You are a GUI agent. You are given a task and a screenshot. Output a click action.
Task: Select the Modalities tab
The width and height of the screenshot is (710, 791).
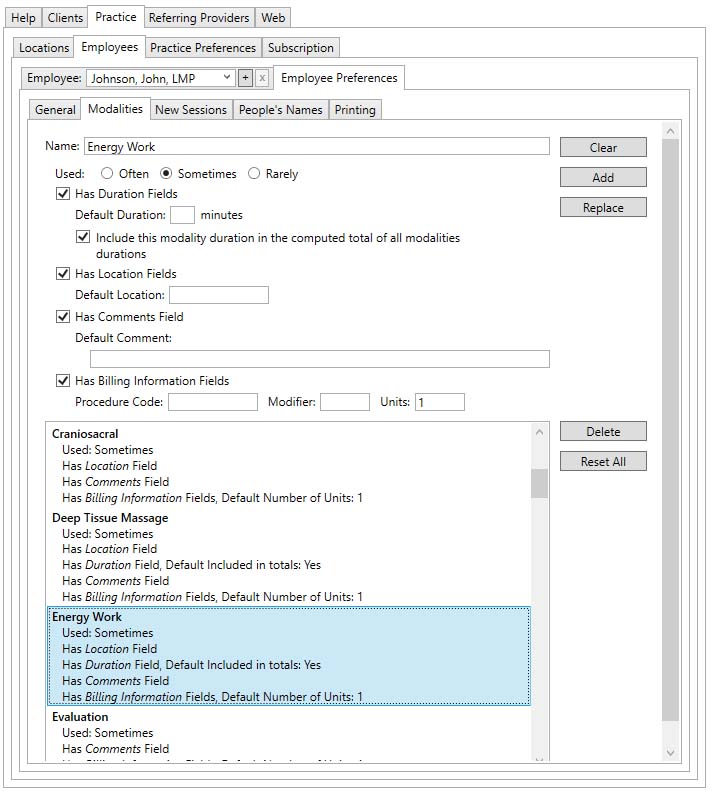115,108
